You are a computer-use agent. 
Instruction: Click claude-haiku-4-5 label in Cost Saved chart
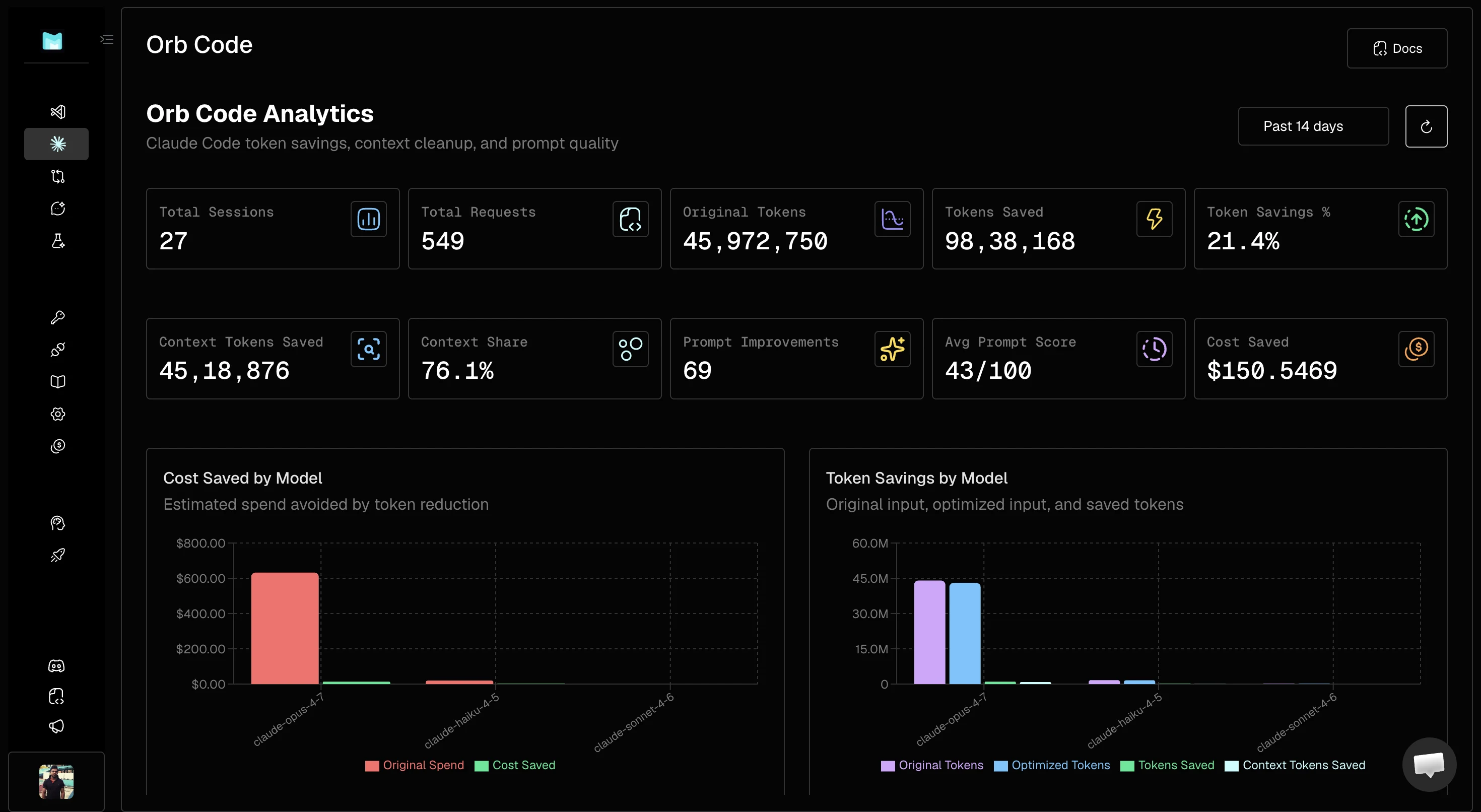[461, 721]
